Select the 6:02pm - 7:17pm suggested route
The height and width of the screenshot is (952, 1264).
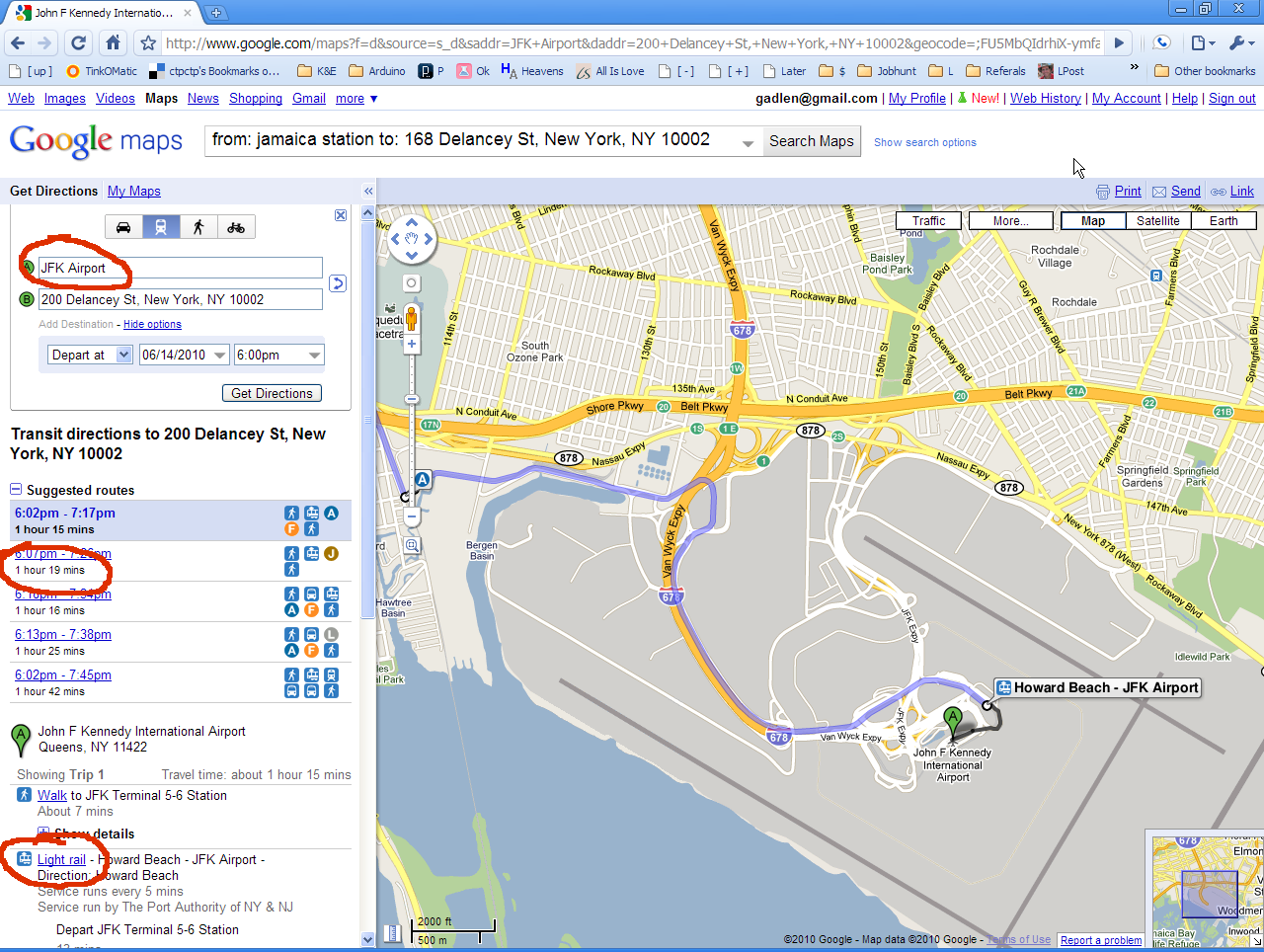[x=181, y=520]
